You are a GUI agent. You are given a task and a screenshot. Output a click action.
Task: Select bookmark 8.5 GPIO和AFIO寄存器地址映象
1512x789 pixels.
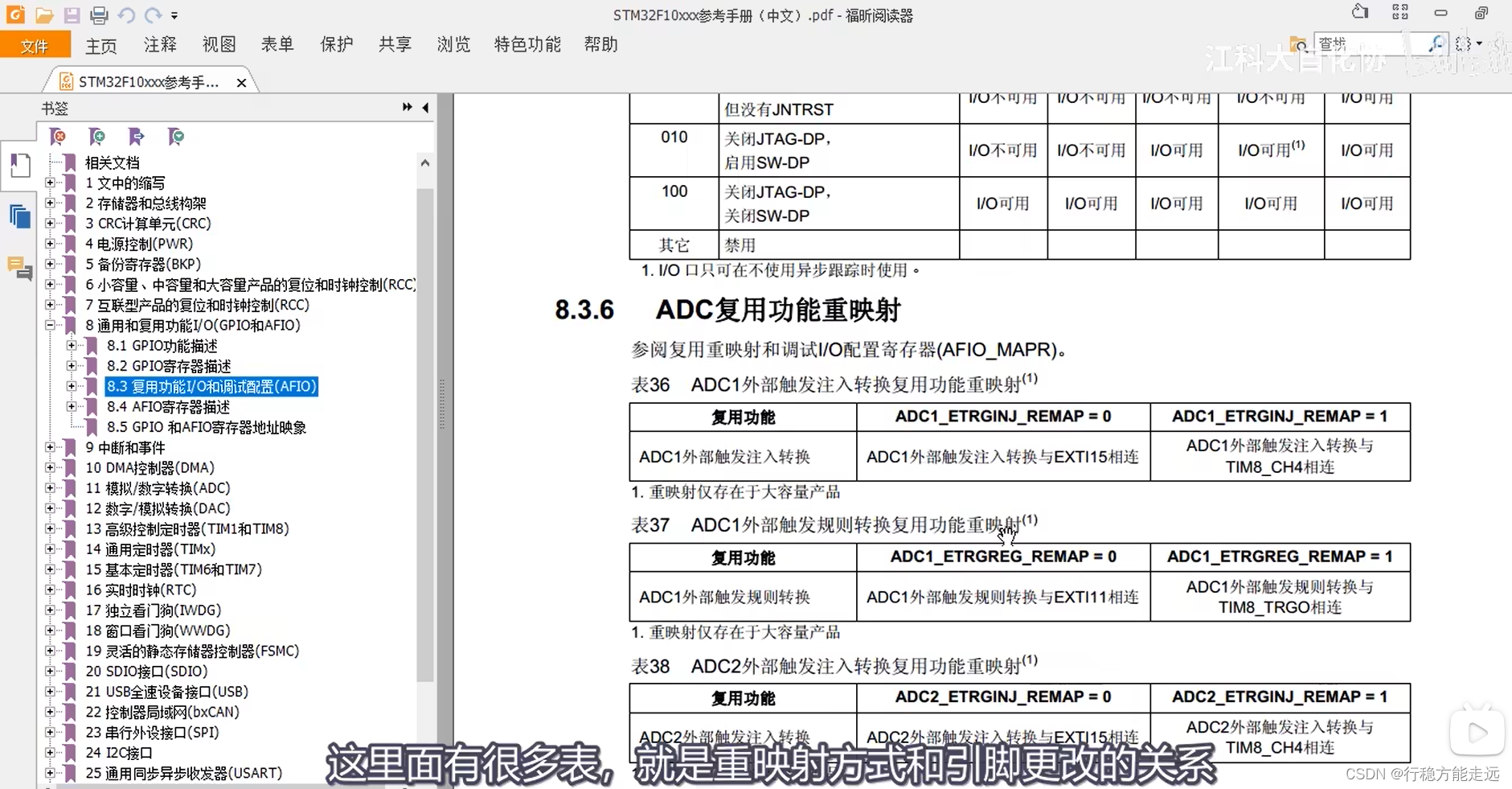(206, 427)
